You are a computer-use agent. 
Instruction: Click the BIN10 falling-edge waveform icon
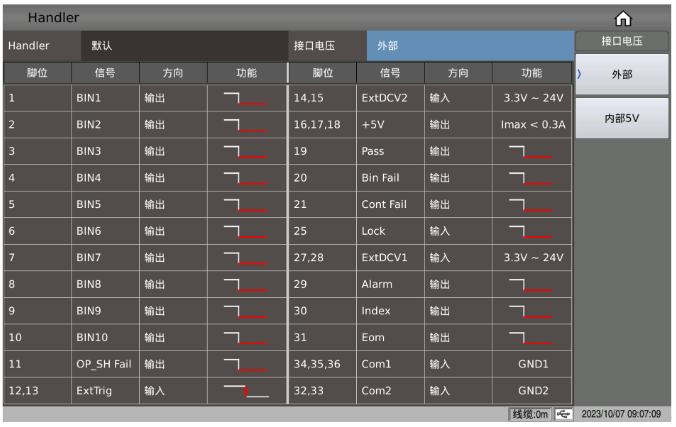245,338
